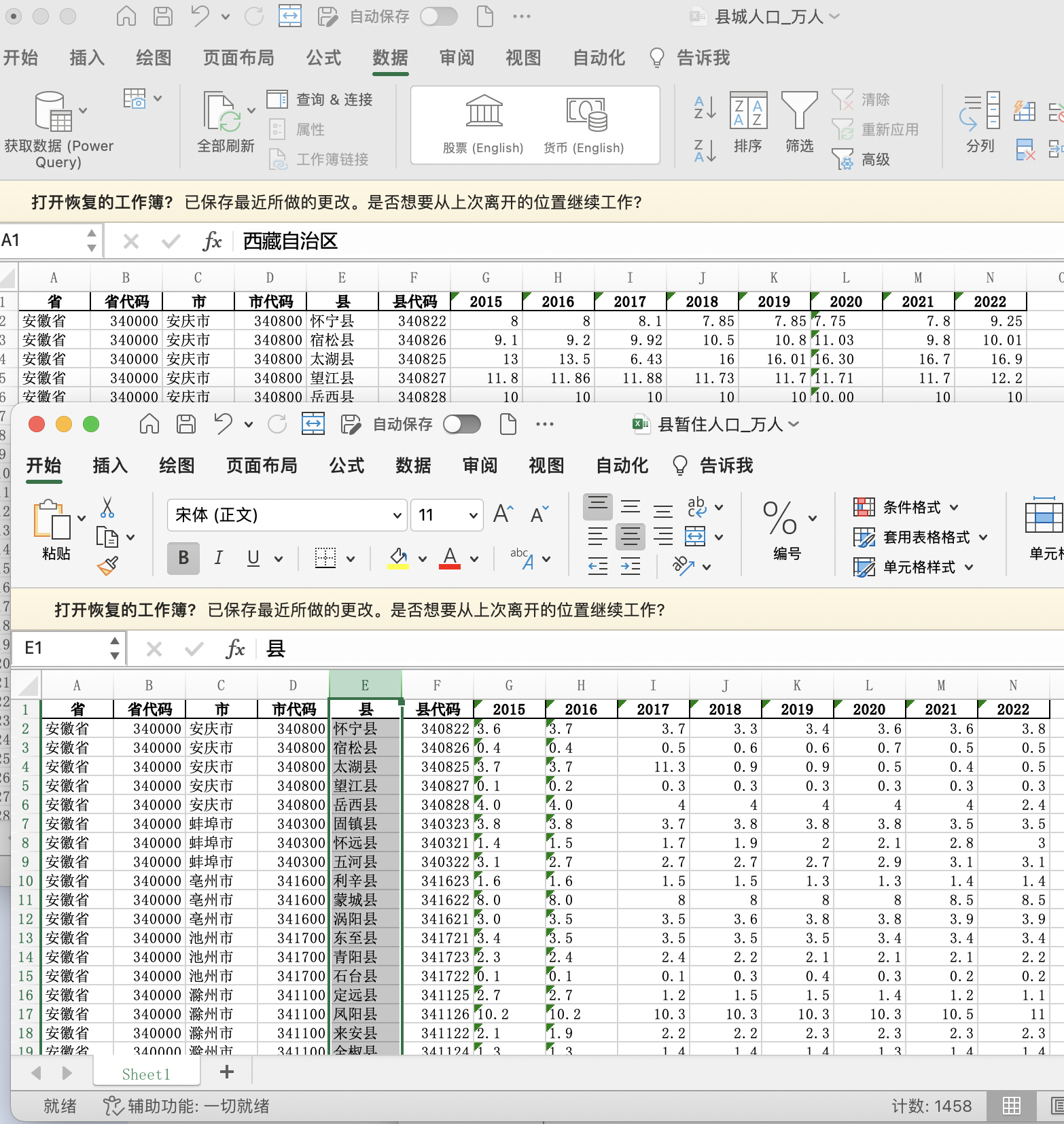Click the format painter brush icon
Image resolution: width=1064 pixels, height=1124 pixels.
point(107,566)
